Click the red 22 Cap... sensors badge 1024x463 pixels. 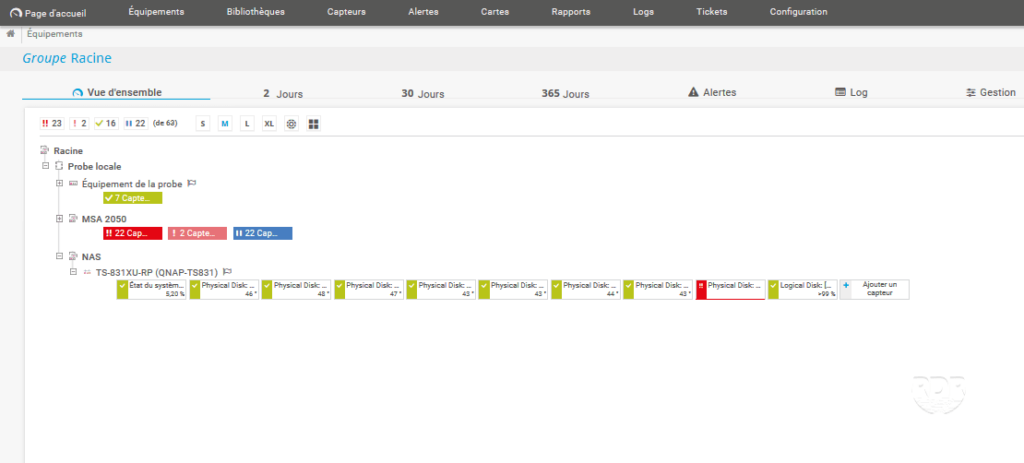[132, 233]
